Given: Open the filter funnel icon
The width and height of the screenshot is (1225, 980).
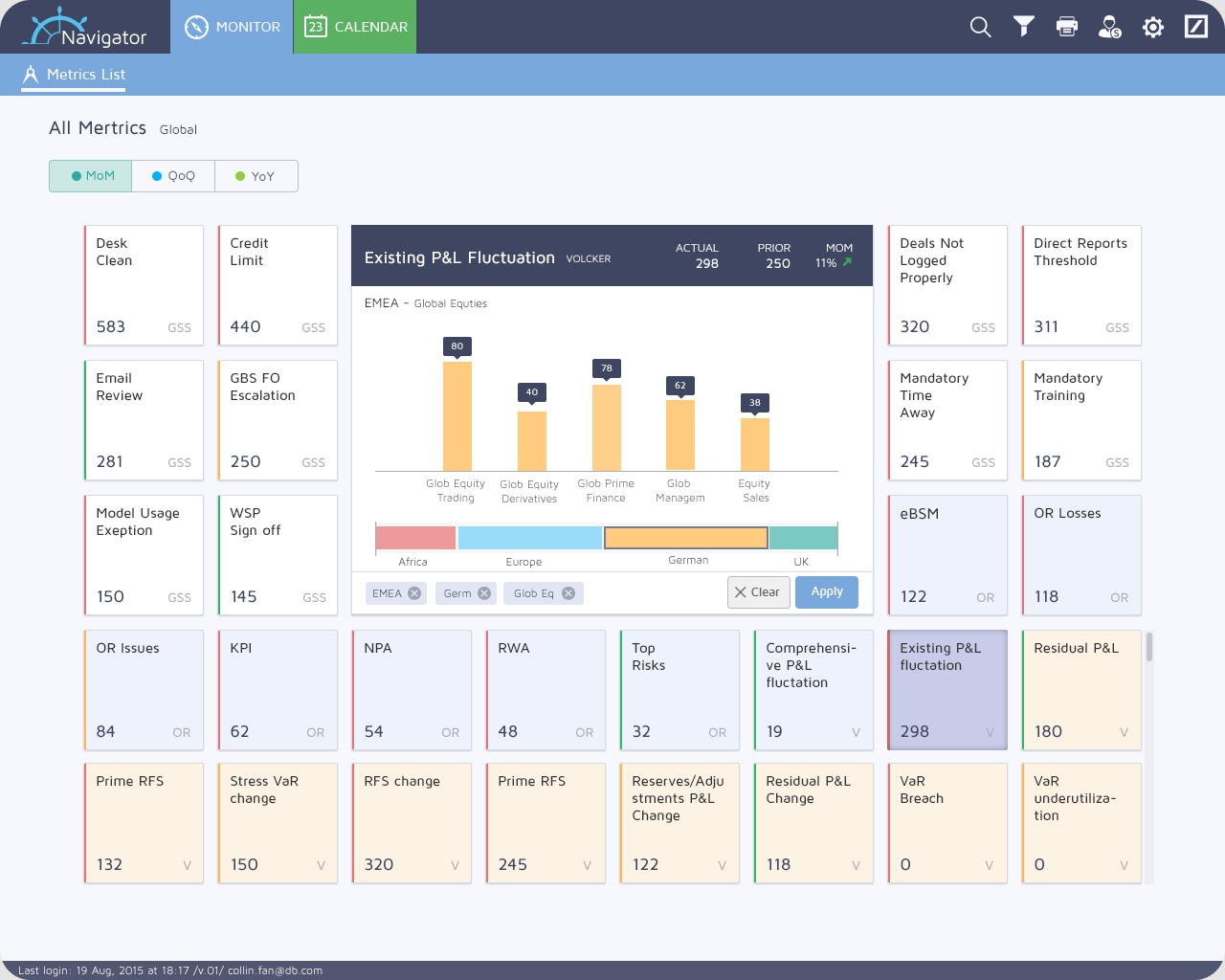Looking at the screenshot, I should [x=1023, y=27].
